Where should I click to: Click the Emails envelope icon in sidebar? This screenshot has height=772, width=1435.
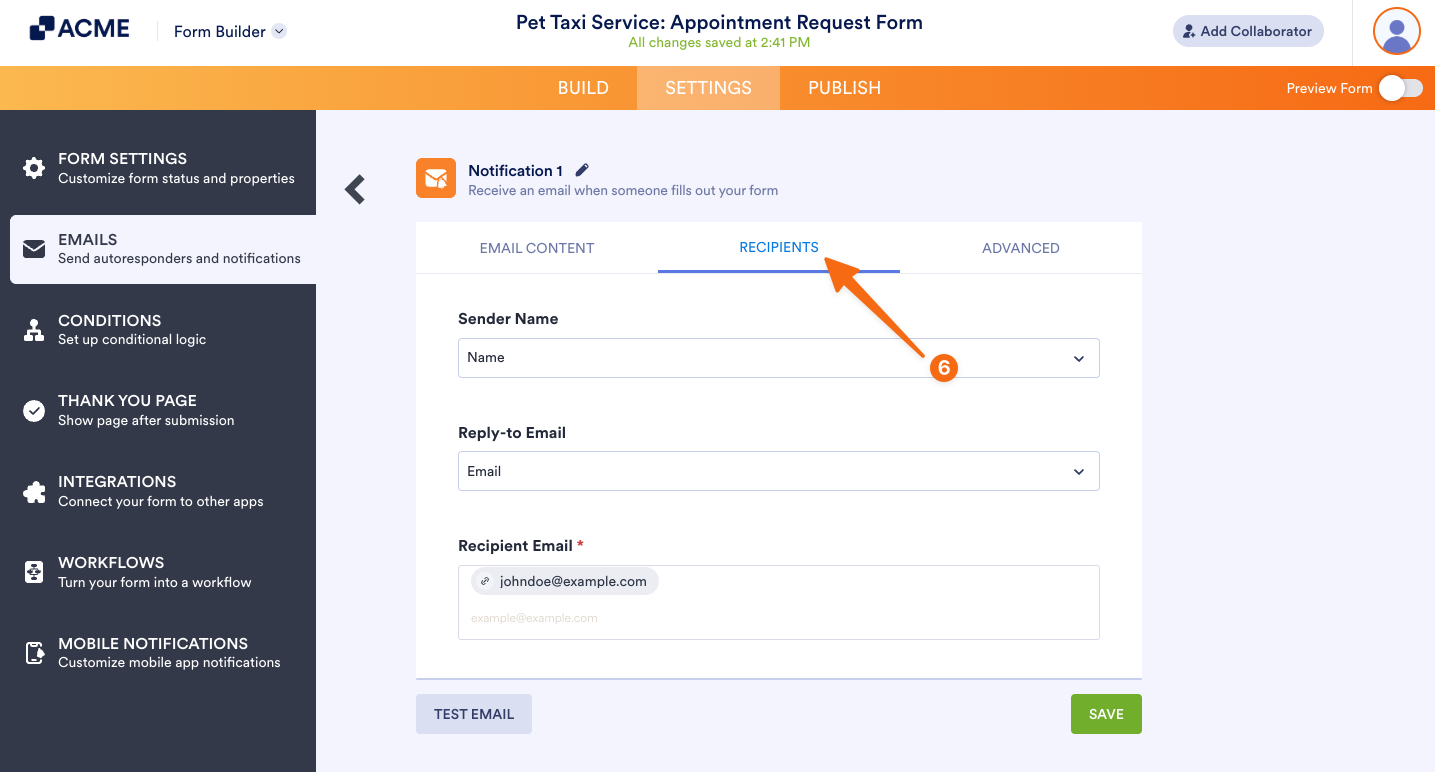[x=33, y=249]
